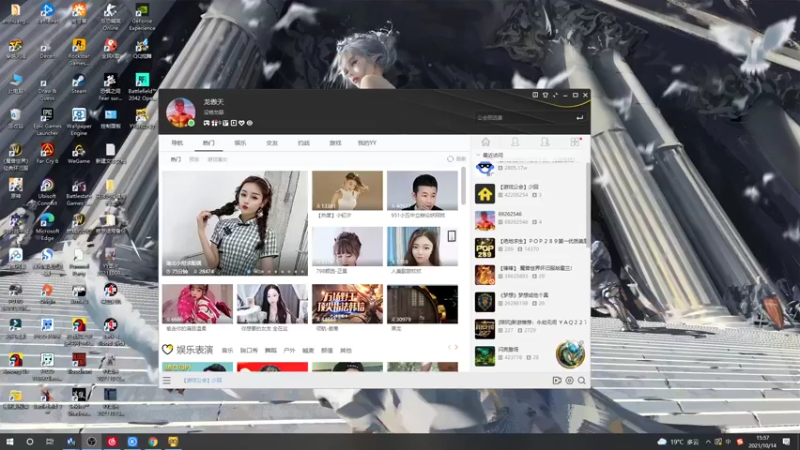This screenshot has height=450, width=800.
Task: Open the WeGame desktop shortcut
Action: tap(79, 153)
